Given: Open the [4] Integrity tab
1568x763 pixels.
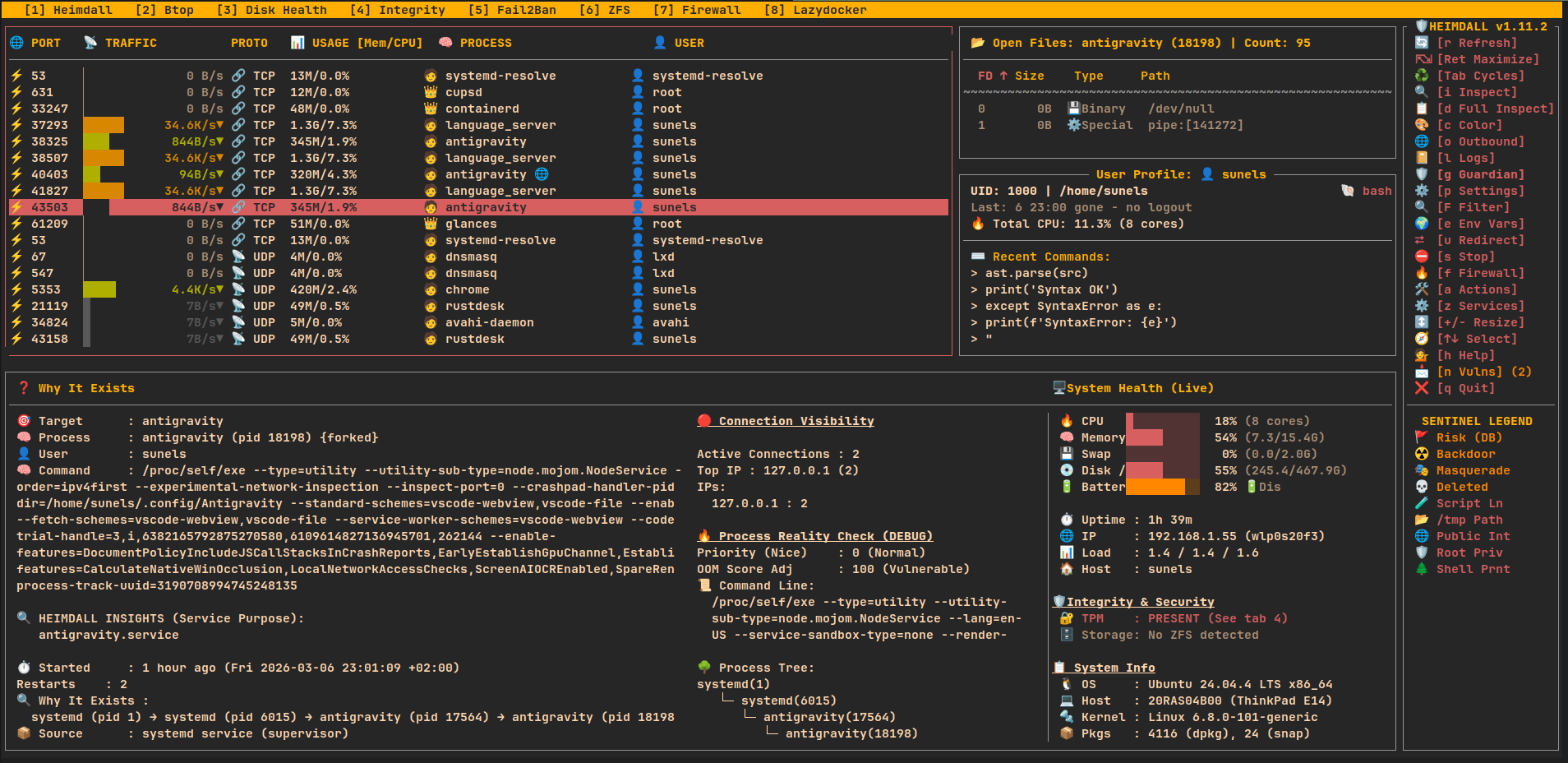Looking at the screenshot, I should coord(398,10).
